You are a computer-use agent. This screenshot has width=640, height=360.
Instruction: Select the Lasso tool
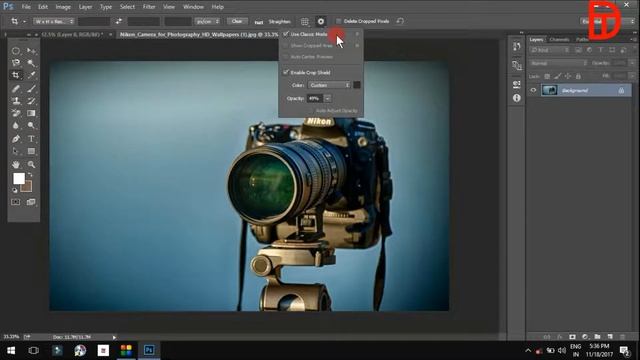pos(16,63)
